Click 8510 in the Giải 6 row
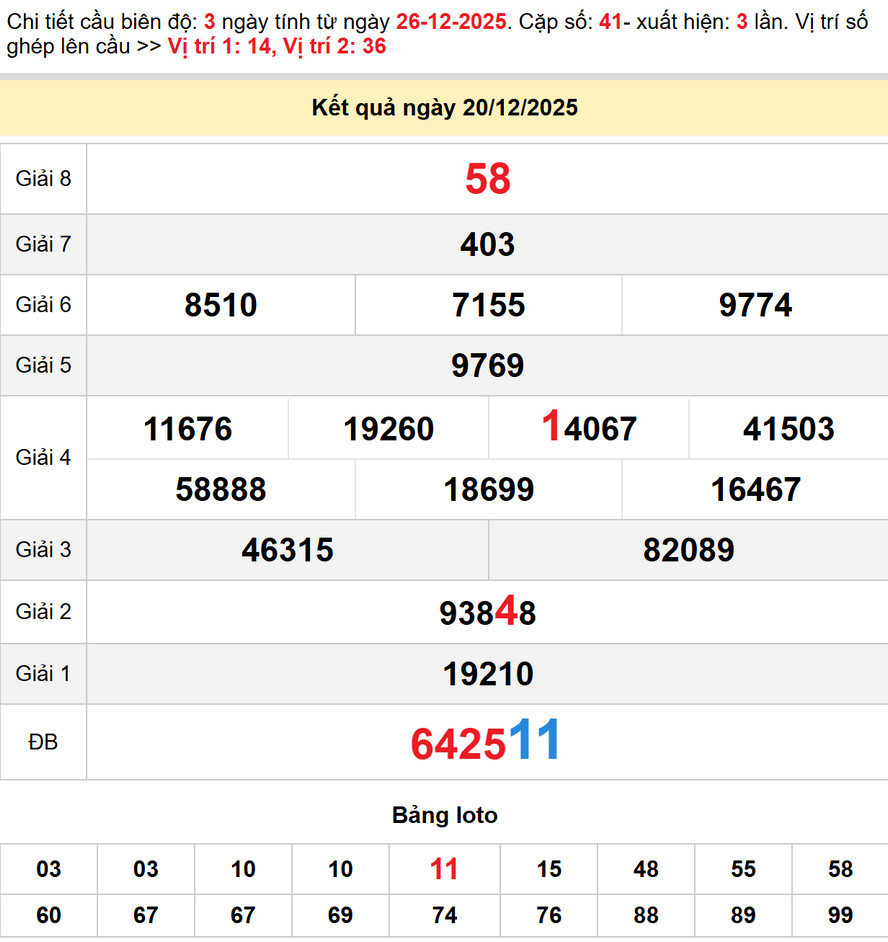 coord(222,305)
